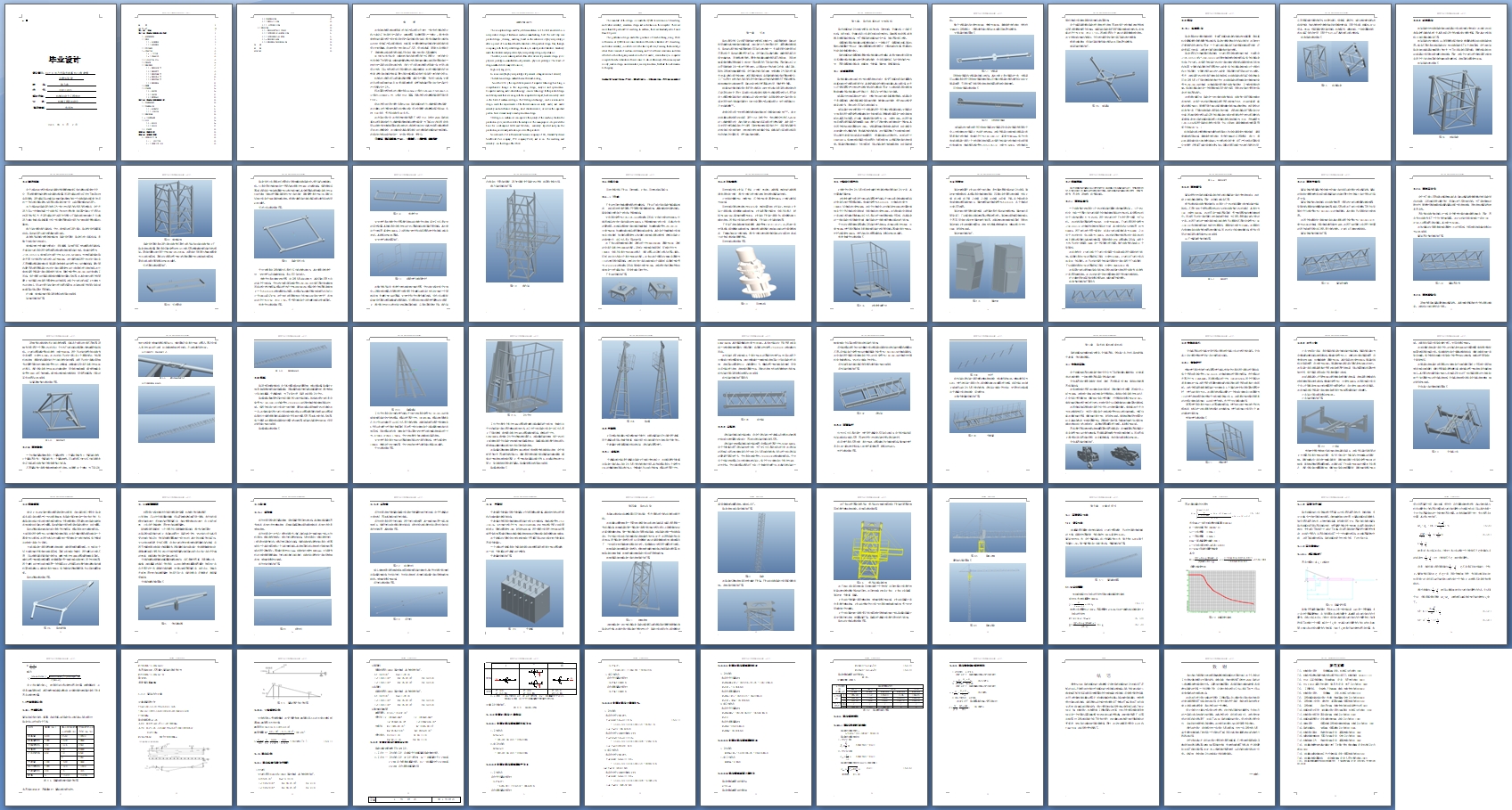Open page 21 with platform cage frame render
The image size is (1512, 810).
point(872,243)
